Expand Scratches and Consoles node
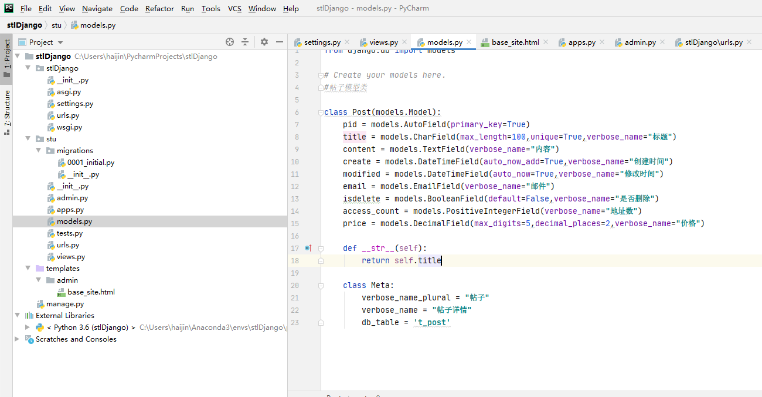This screenshot has width=762, height=397. [17, 339]
